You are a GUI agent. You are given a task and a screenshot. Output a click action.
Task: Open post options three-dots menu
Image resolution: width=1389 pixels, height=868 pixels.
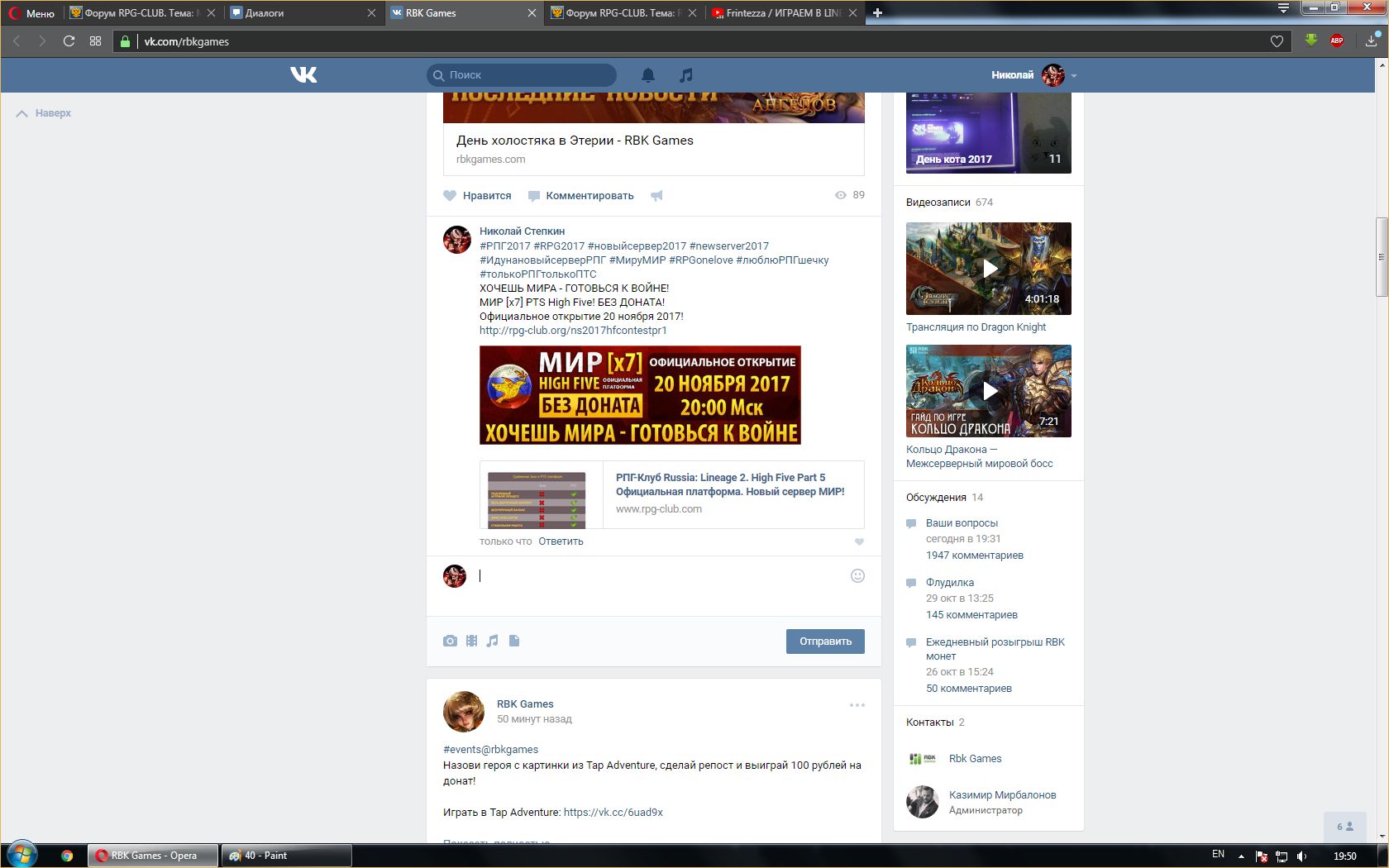(x=857, y=705)
